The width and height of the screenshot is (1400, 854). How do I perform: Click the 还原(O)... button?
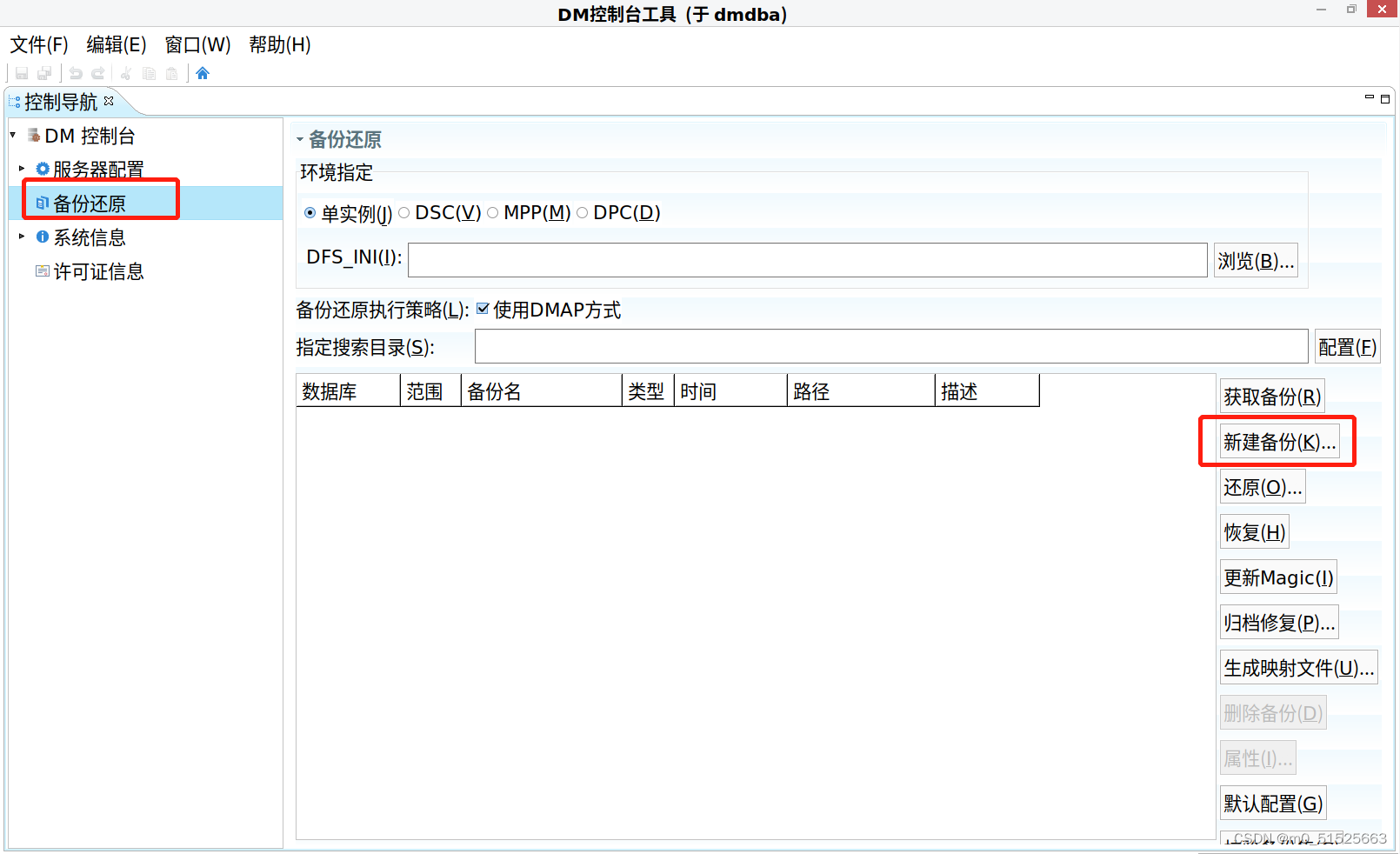pyautogui.click(x=1263, y=488)
